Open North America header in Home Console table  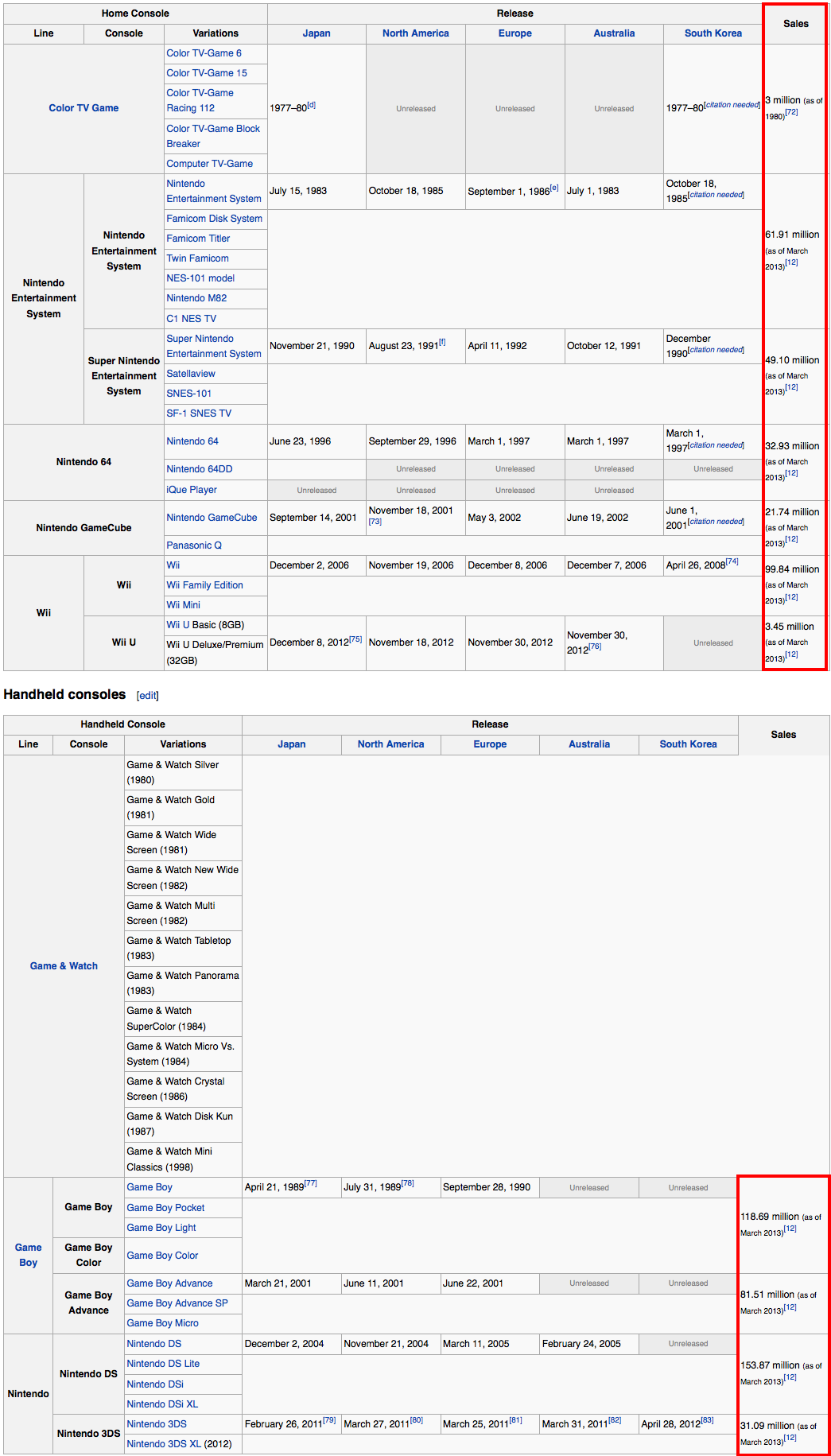416,33
